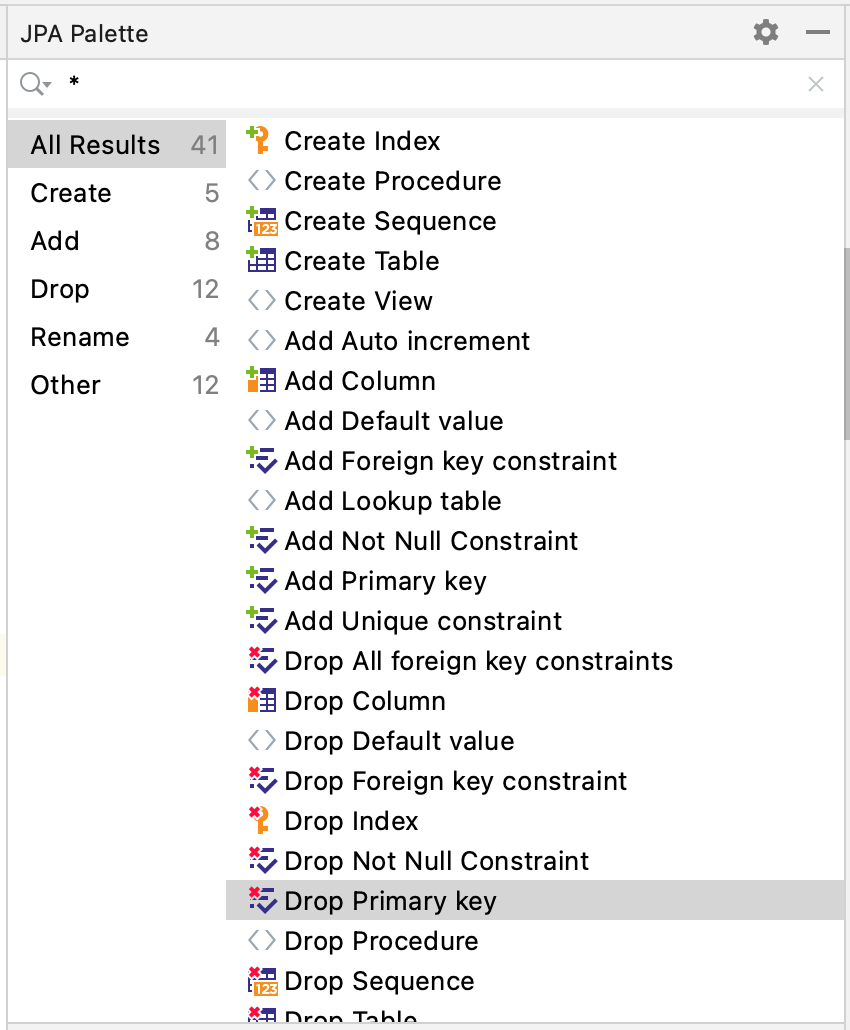Select "Create Table" text
This screenshot has height=1030, width=850.
(362, 261)
